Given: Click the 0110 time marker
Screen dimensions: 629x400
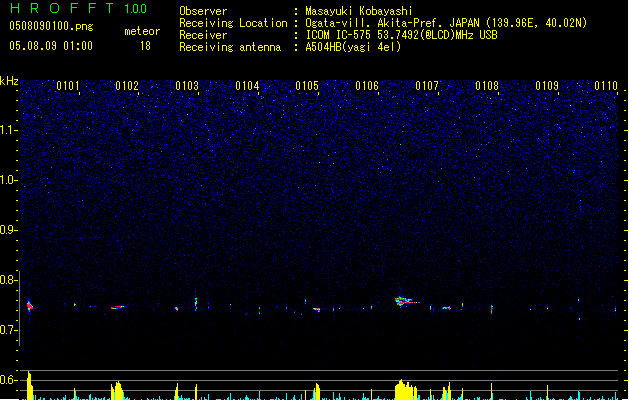Looking at the screenshot, I should click(x=606, y=86).
